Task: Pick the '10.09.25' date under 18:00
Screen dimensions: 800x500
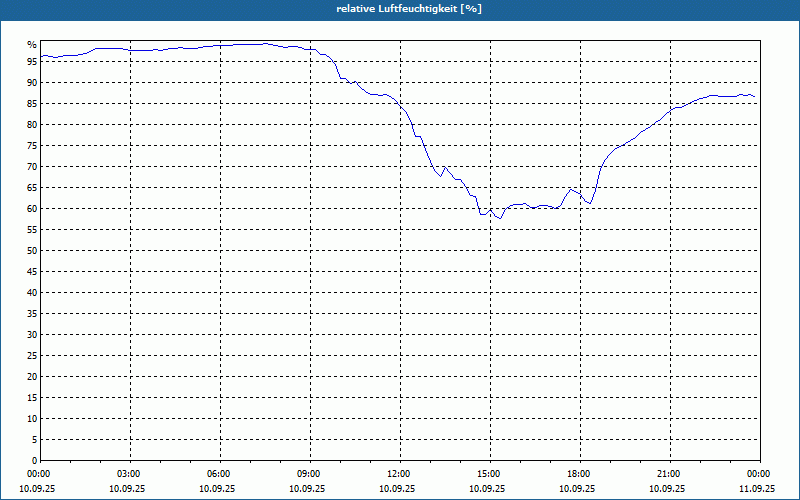Action: tap(577, 489)
